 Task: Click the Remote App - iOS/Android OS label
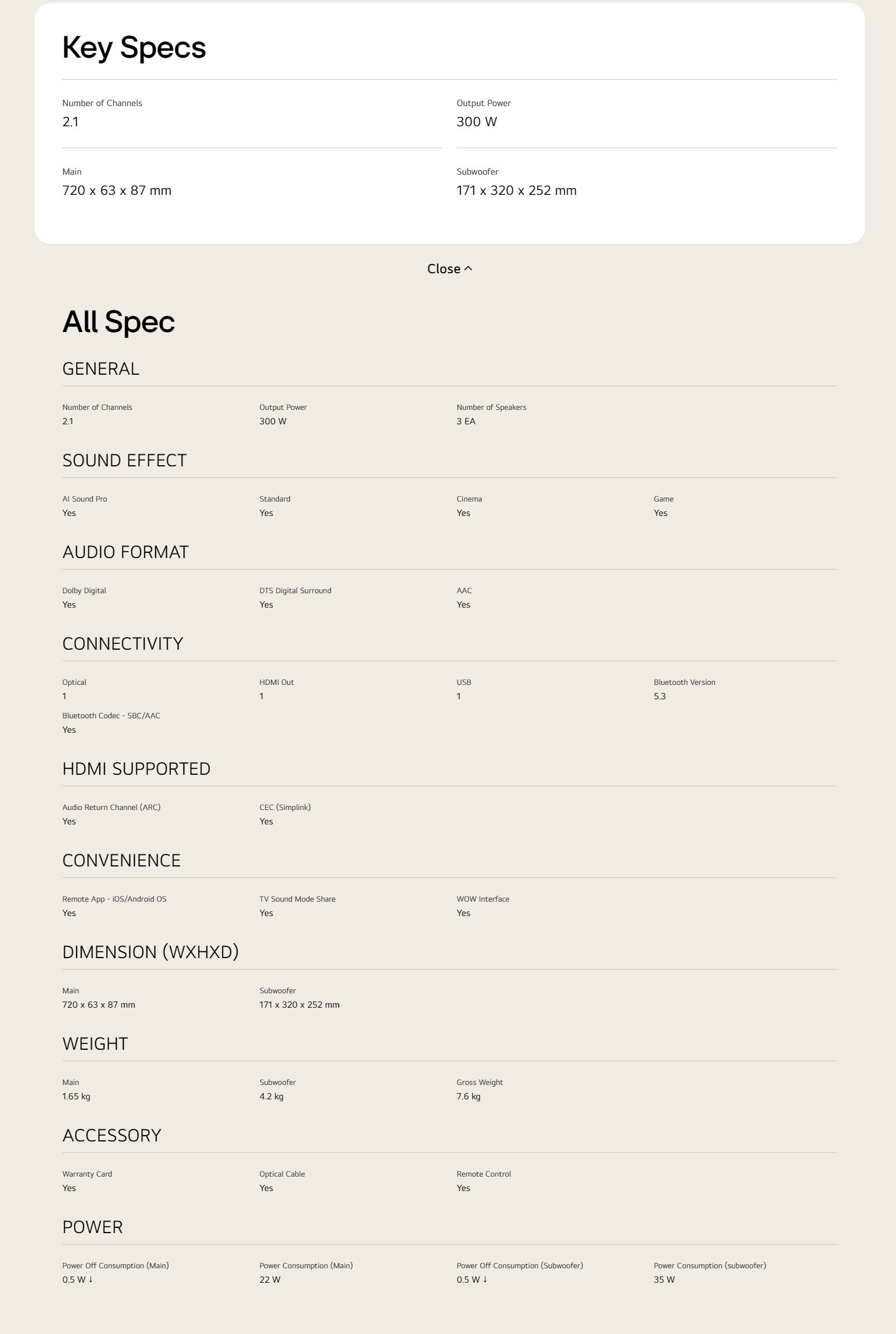click(x=114, y=899)
